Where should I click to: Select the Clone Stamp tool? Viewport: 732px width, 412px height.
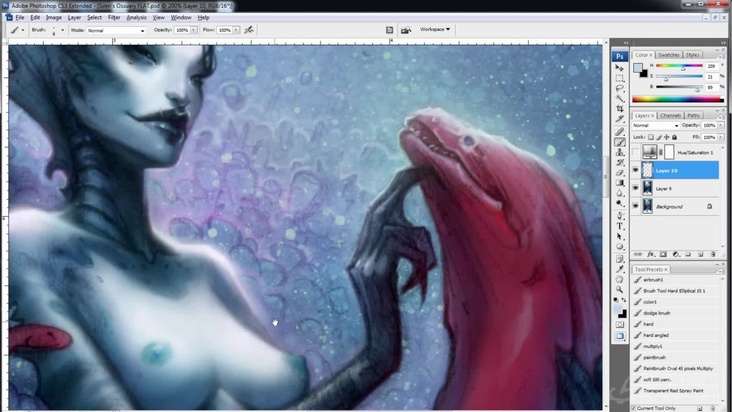619,153
